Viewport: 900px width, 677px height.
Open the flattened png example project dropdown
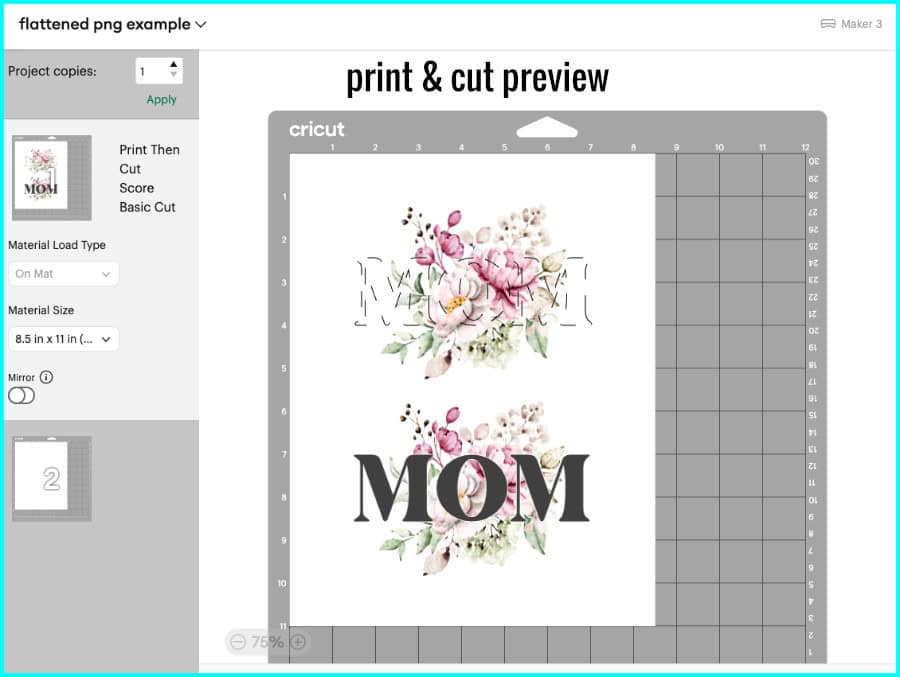[112, 24]
